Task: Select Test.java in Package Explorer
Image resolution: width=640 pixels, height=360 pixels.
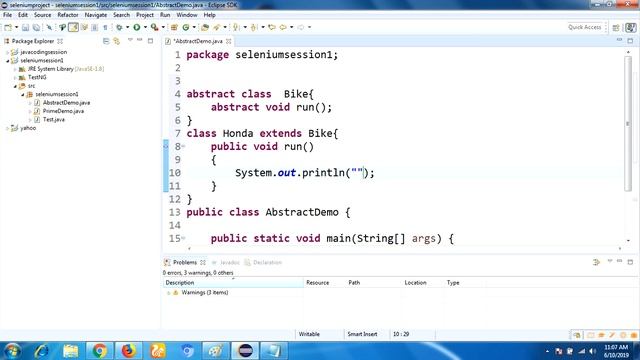Action: [53, 120]
